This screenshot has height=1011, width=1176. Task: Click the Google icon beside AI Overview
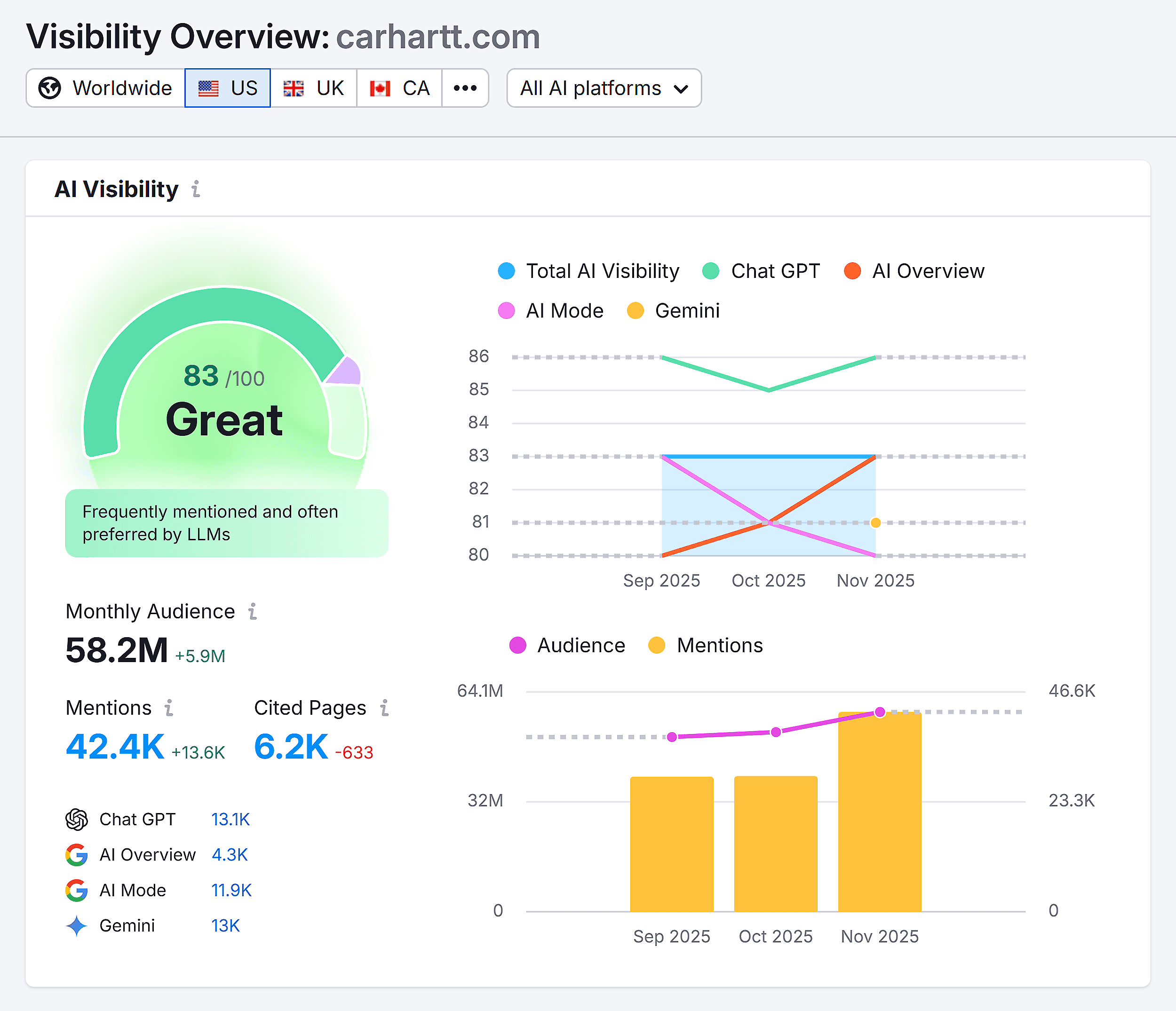pyautogui.click(x=77, y=854)
